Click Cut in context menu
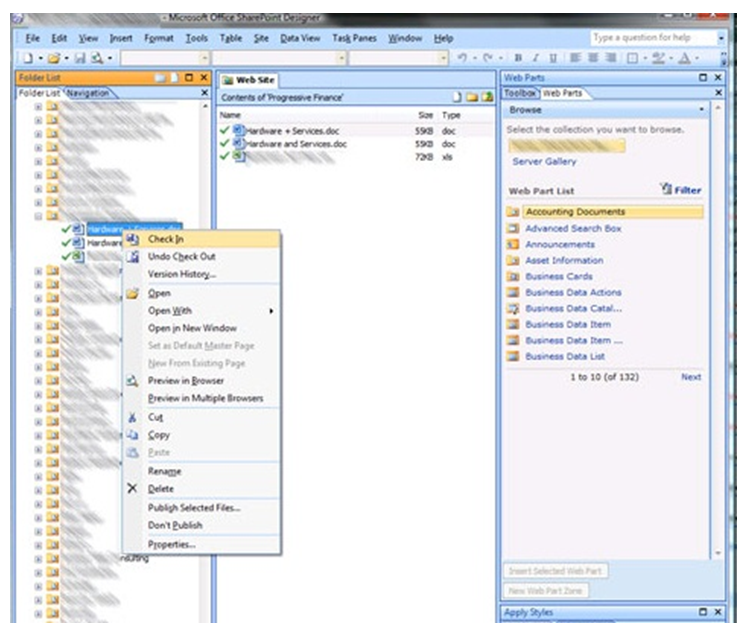751x632 pixels. pos(202,418)
